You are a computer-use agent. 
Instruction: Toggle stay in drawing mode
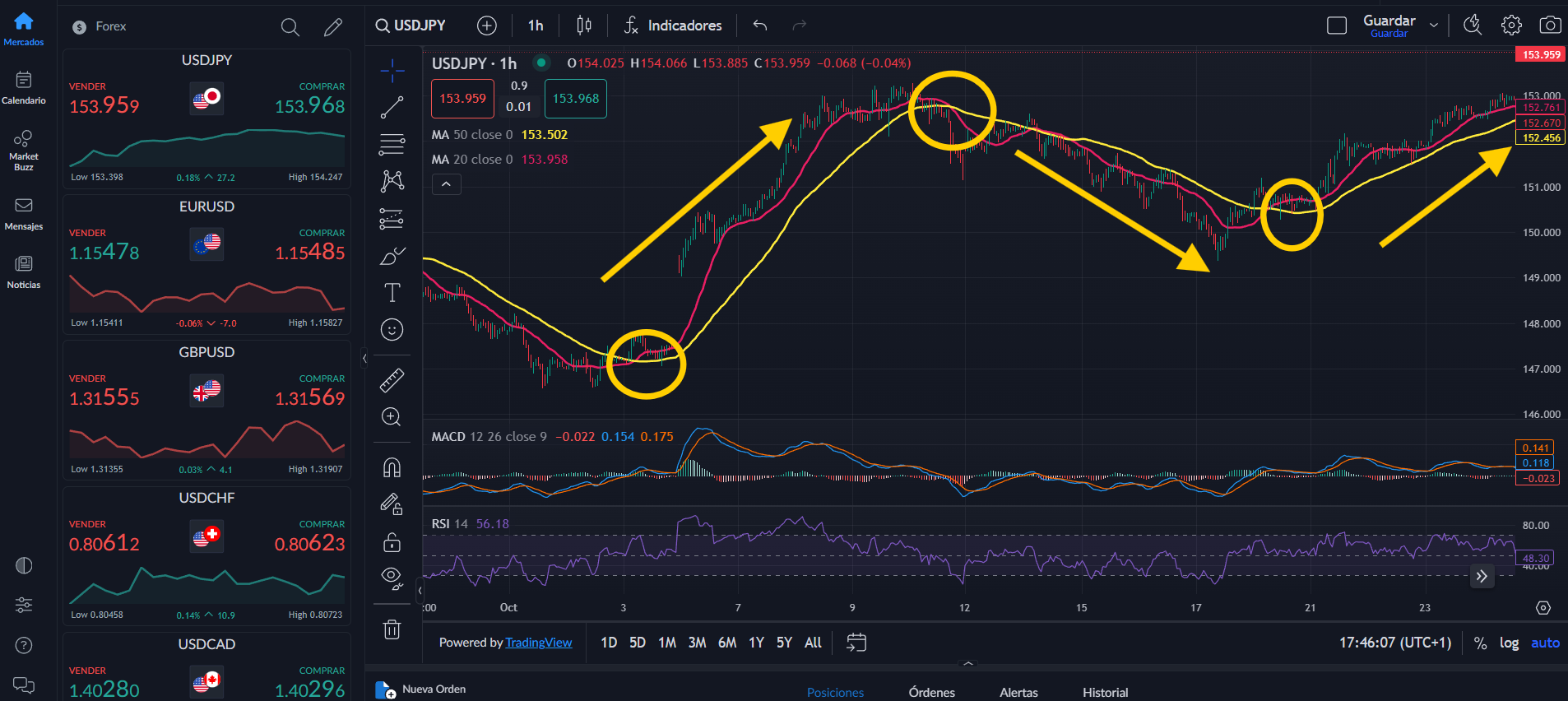pyautogui.click(x=392, y=504)
